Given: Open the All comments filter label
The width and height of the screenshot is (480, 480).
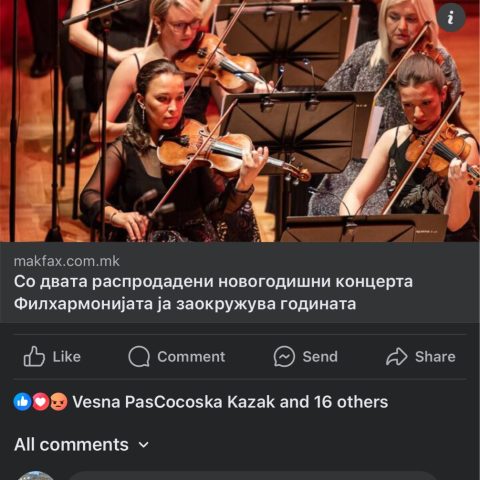Looking at the screenshot, I should coord(71,444).
